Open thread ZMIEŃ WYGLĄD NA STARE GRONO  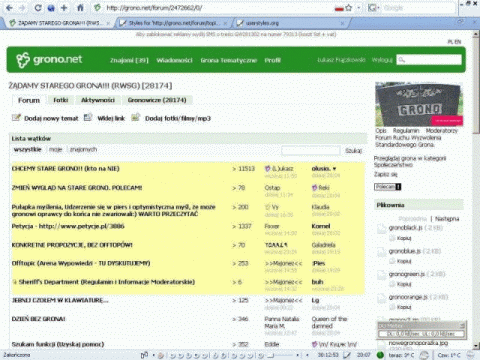coord(77,188)
